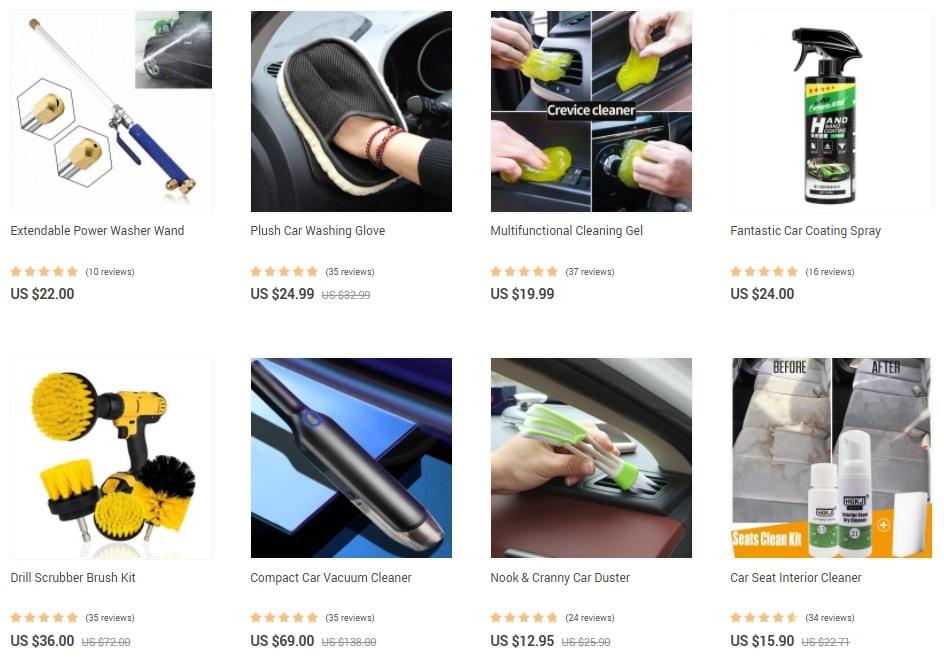Open the Drill Scrubber Brush Kit title link
Viewport: 944px width, 665px height.
point(73,578)
